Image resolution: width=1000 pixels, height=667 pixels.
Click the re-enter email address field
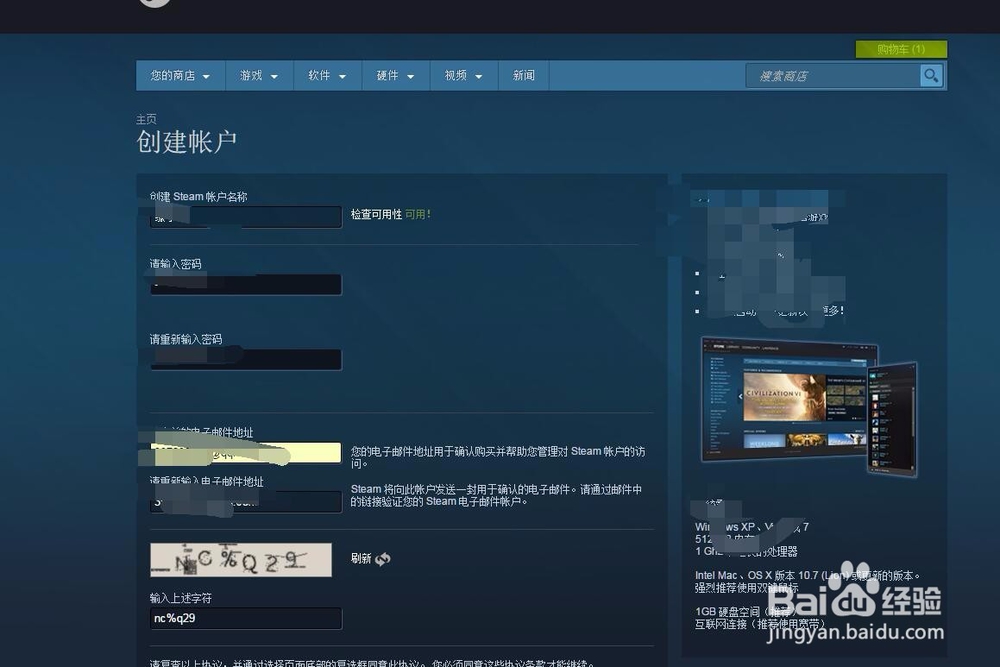[x=246, y=502]
